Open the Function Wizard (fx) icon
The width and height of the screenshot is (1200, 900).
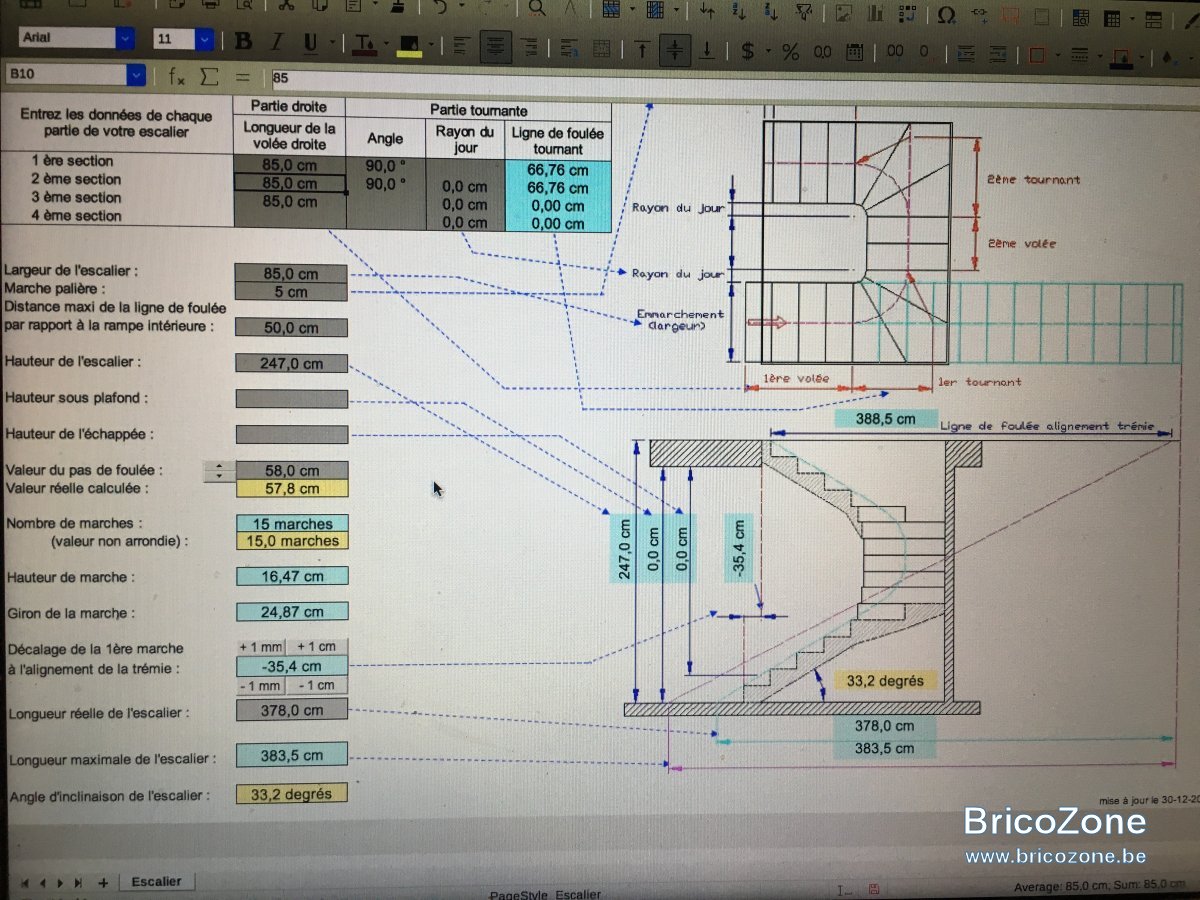(x=177, y=76)
